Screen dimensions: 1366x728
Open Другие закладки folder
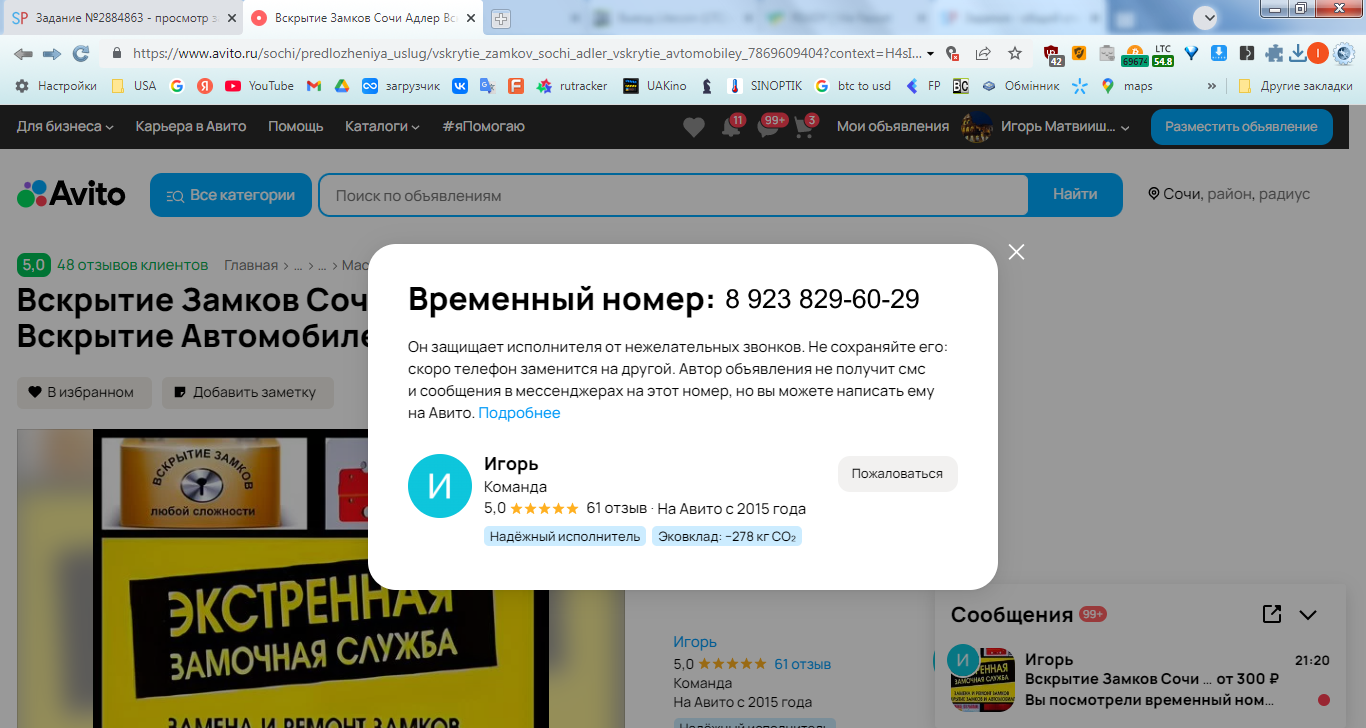[x=1295, y=86]
